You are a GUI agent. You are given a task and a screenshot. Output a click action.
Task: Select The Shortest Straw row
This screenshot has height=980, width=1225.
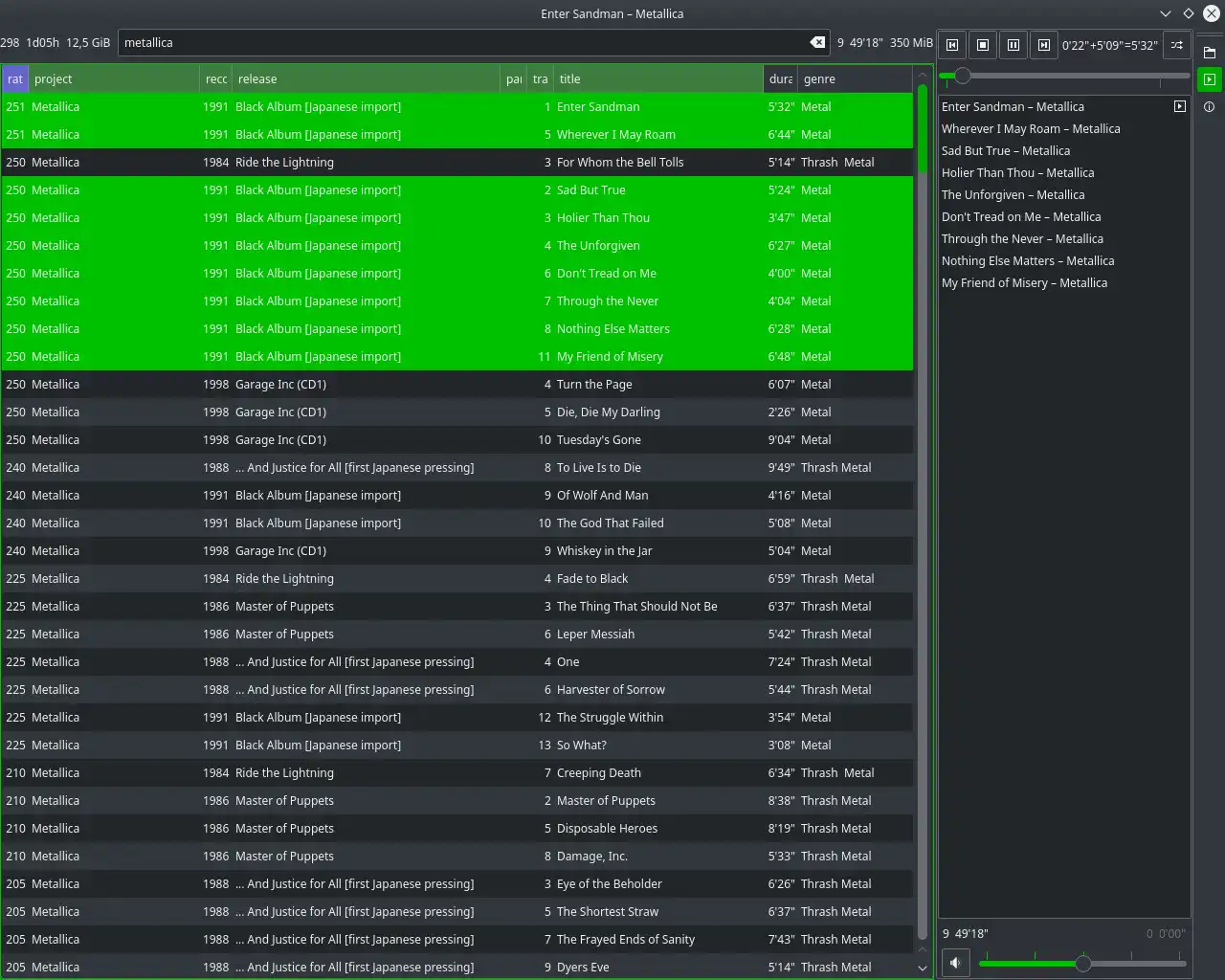(x=457, y=911)
